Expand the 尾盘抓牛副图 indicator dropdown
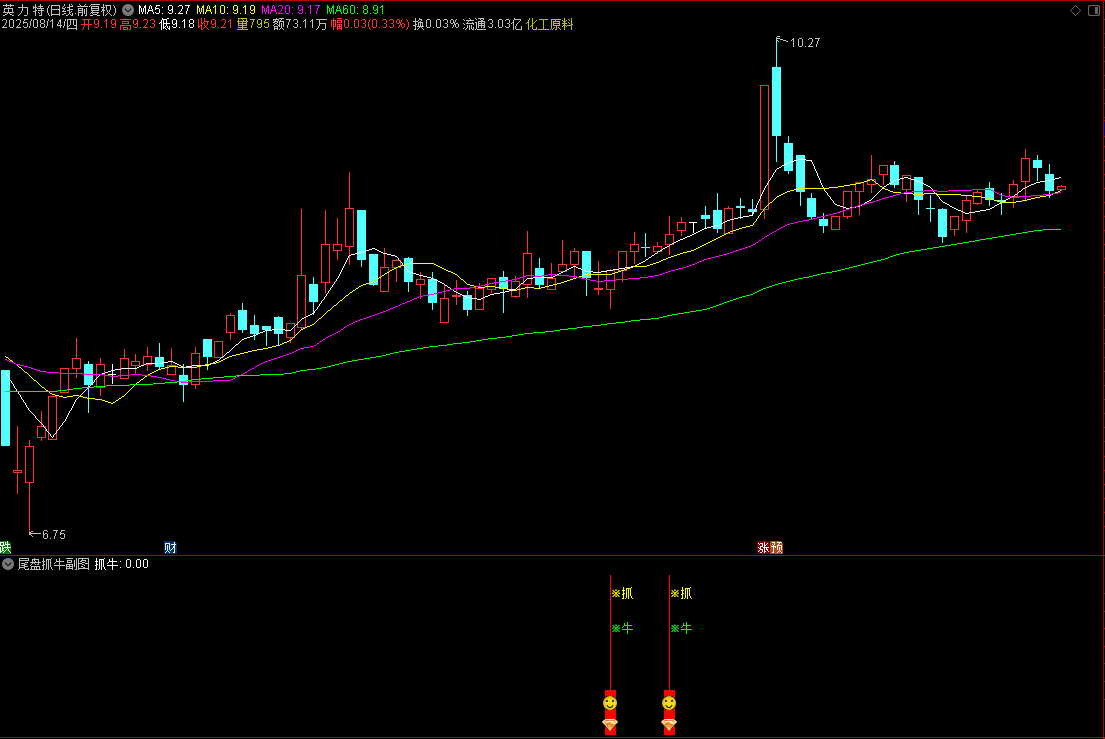The height and width of the screenshot is (739, 1105). pos(8,564)
